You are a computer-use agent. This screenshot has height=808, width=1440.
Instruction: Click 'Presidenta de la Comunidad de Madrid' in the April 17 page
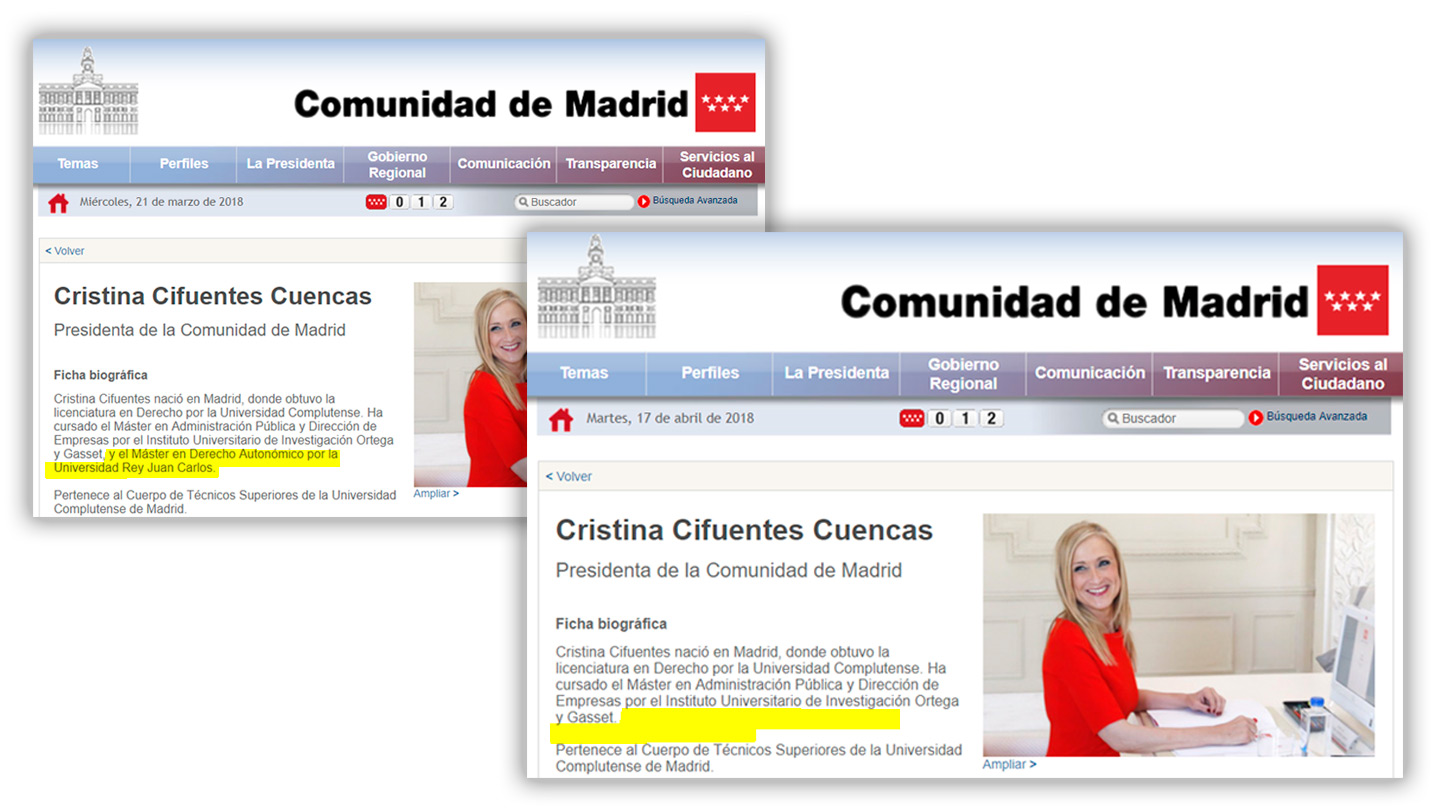pyautogui.click(x=729, y=571)
